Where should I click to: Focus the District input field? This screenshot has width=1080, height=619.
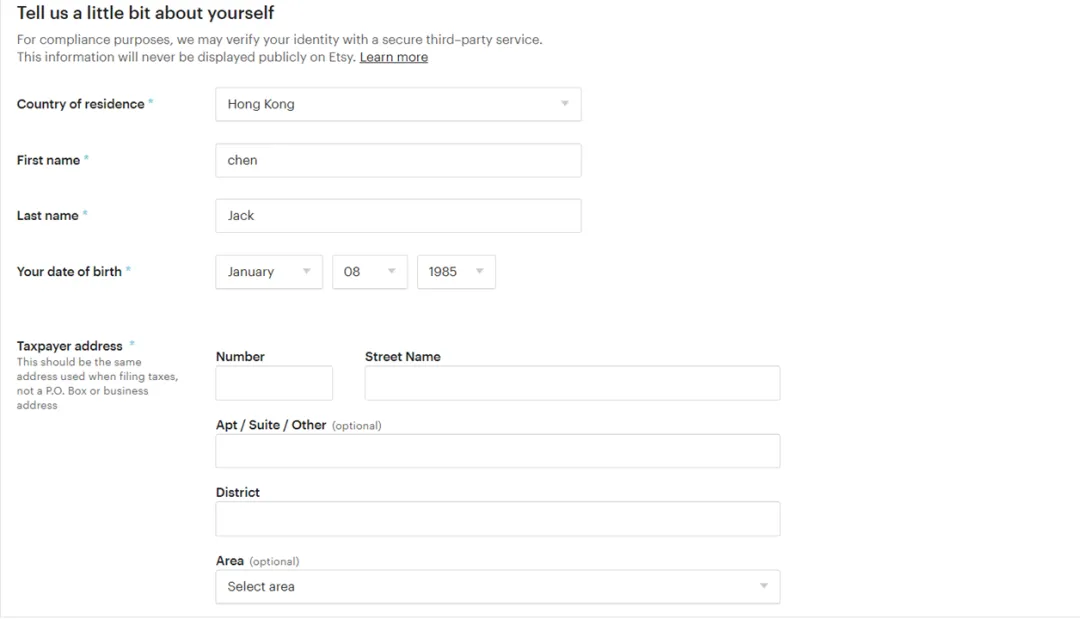(x=497, y=519)
